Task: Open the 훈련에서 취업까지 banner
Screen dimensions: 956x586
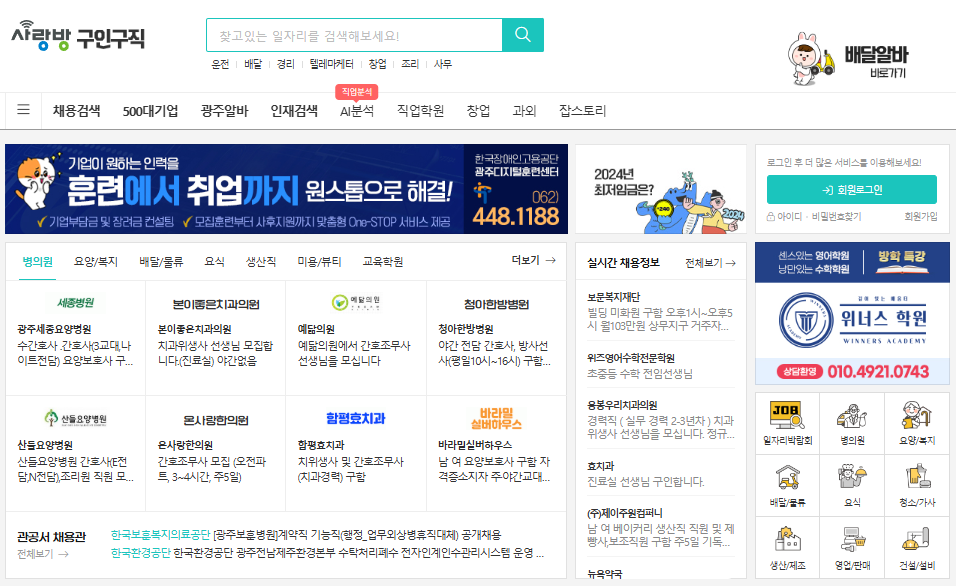Action: [x=286, y=189]
